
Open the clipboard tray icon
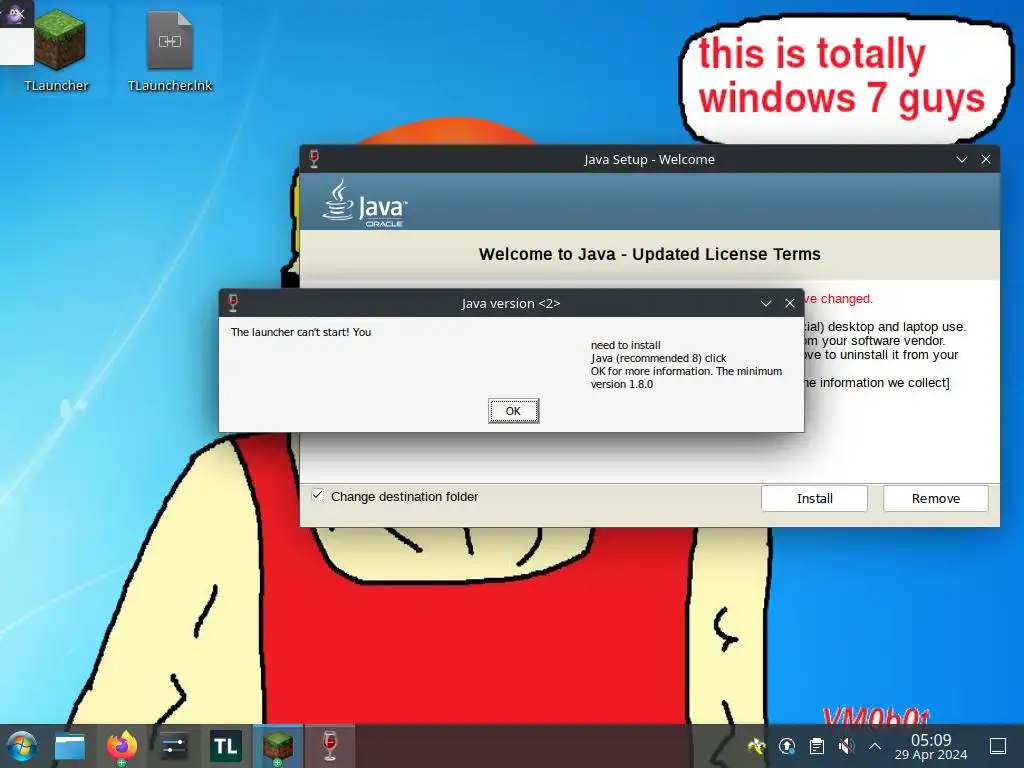tap(816, 746)
